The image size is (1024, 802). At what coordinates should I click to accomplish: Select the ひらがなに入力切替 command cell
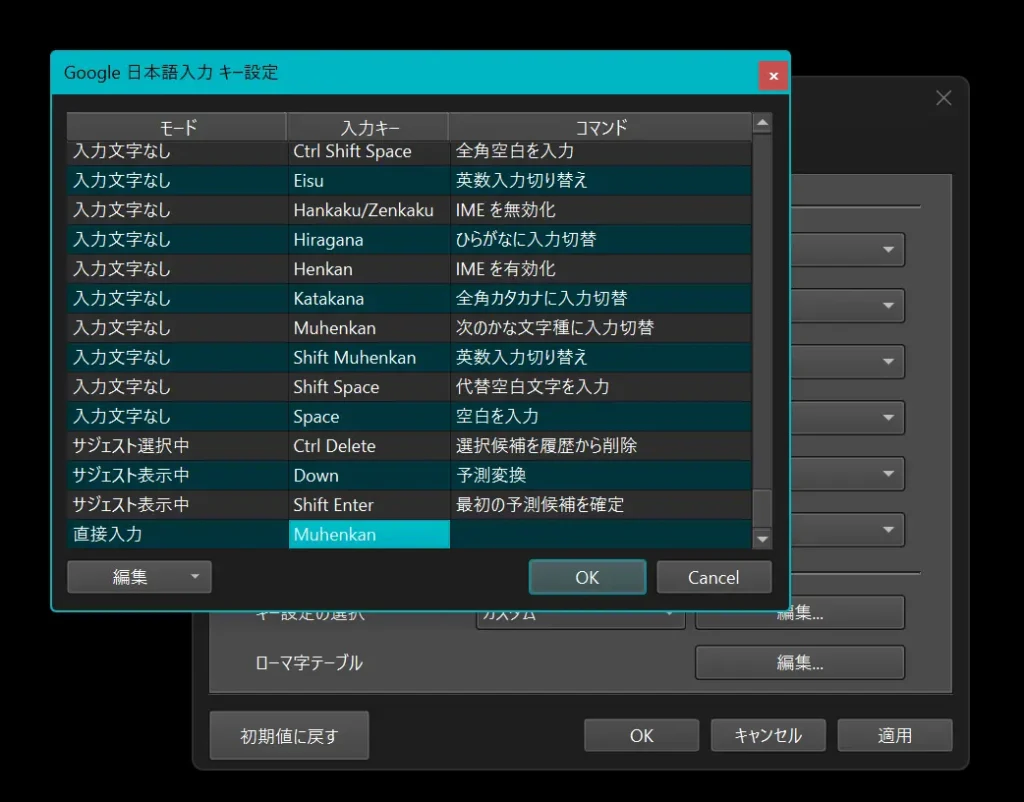pyautogui.click(x=601, y=239)
